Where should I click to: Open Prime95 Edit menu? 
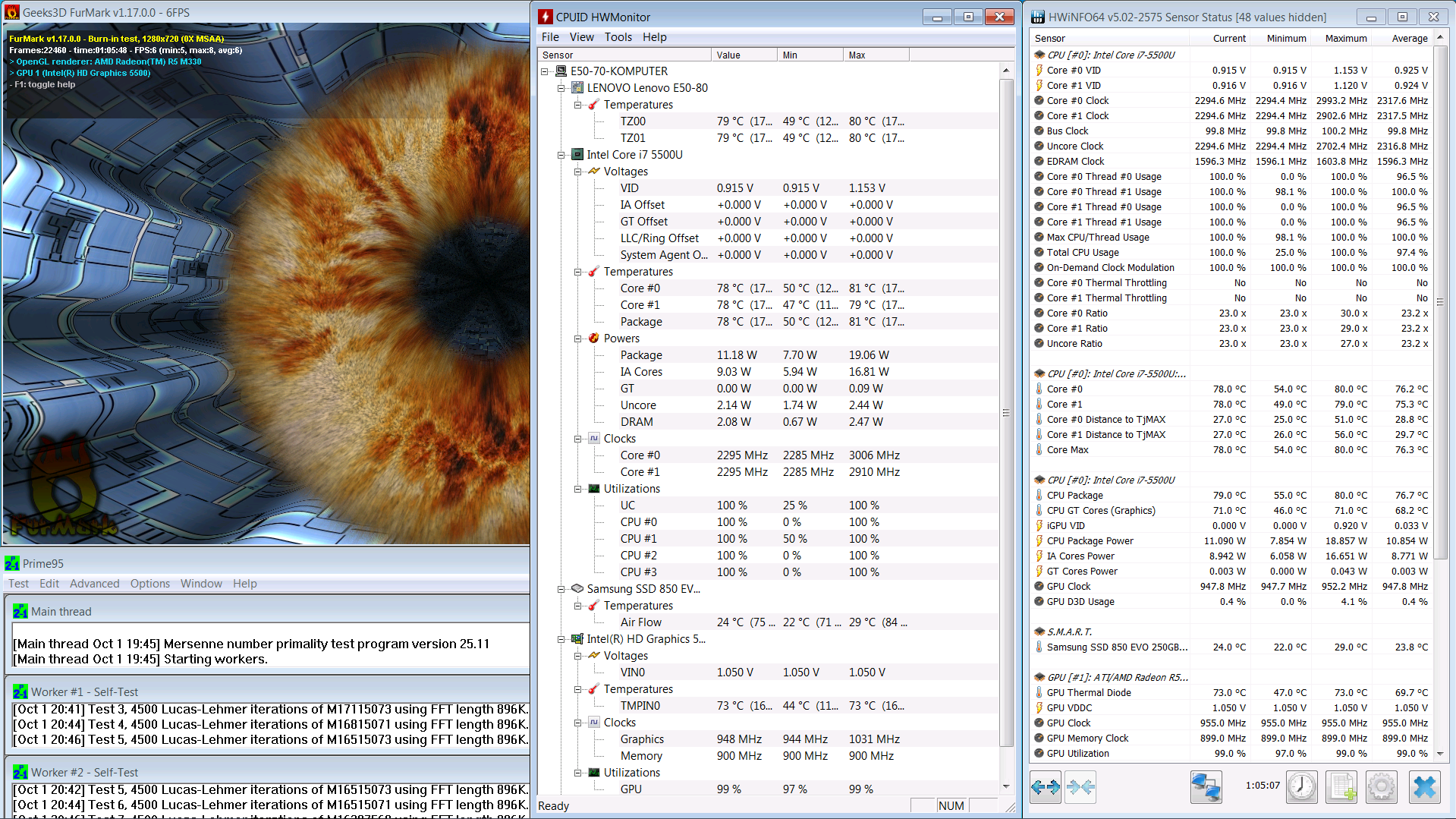coord(49,584)
